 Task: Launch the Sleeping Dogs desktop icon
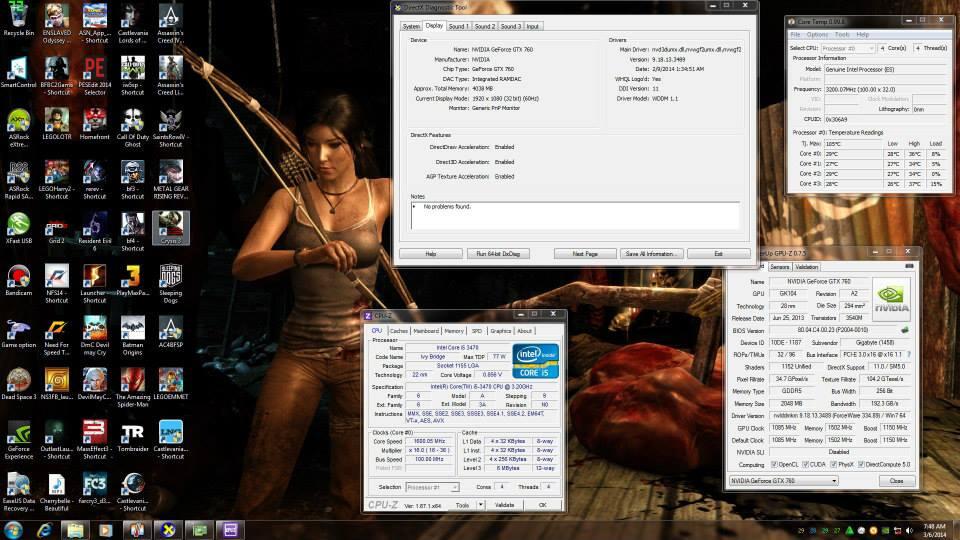[170, 285]
